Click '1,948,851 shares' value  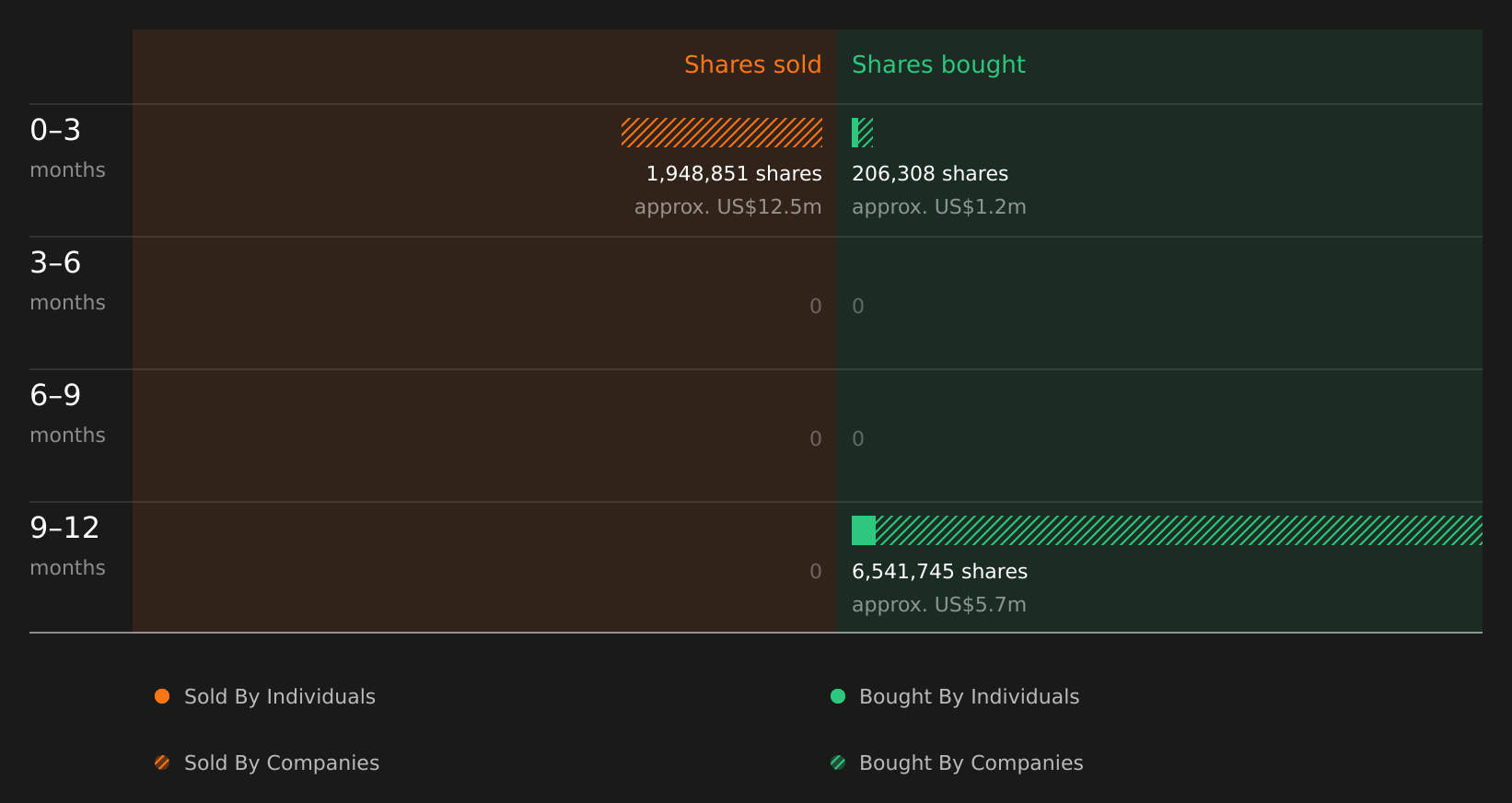pos(734,173)
